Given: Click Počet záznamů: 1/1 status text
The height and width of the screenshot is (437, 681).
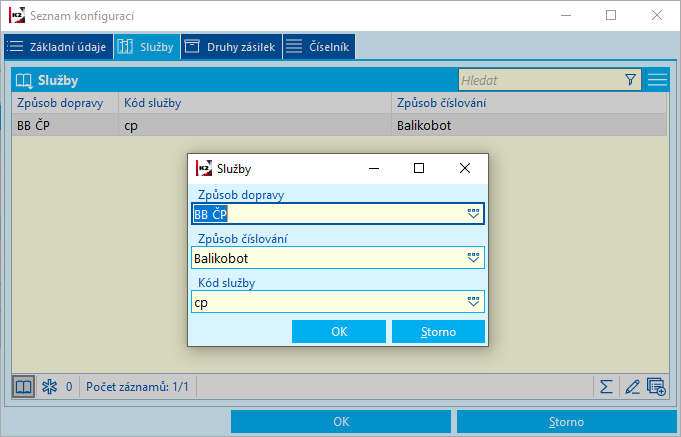Looking at the screenshot, I should 137,387.
